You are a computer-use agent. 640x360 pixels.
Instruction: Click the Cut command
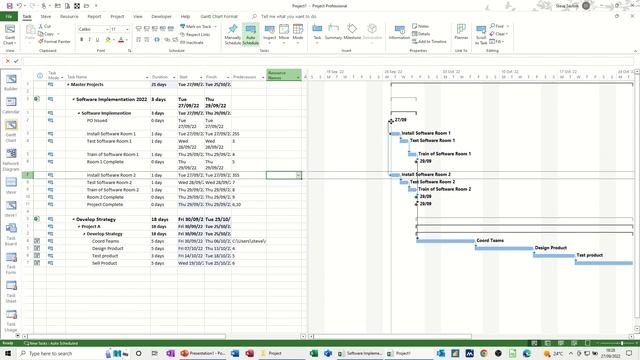click(x=44, y=26)
